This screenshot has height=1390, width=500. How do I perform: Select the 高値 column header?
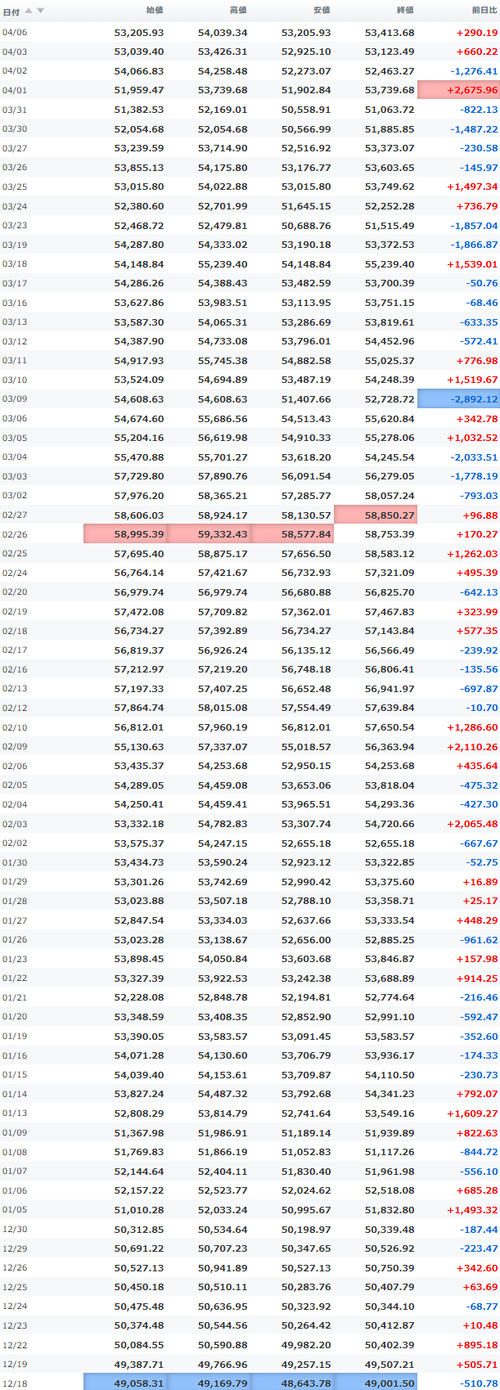(237, 11)
